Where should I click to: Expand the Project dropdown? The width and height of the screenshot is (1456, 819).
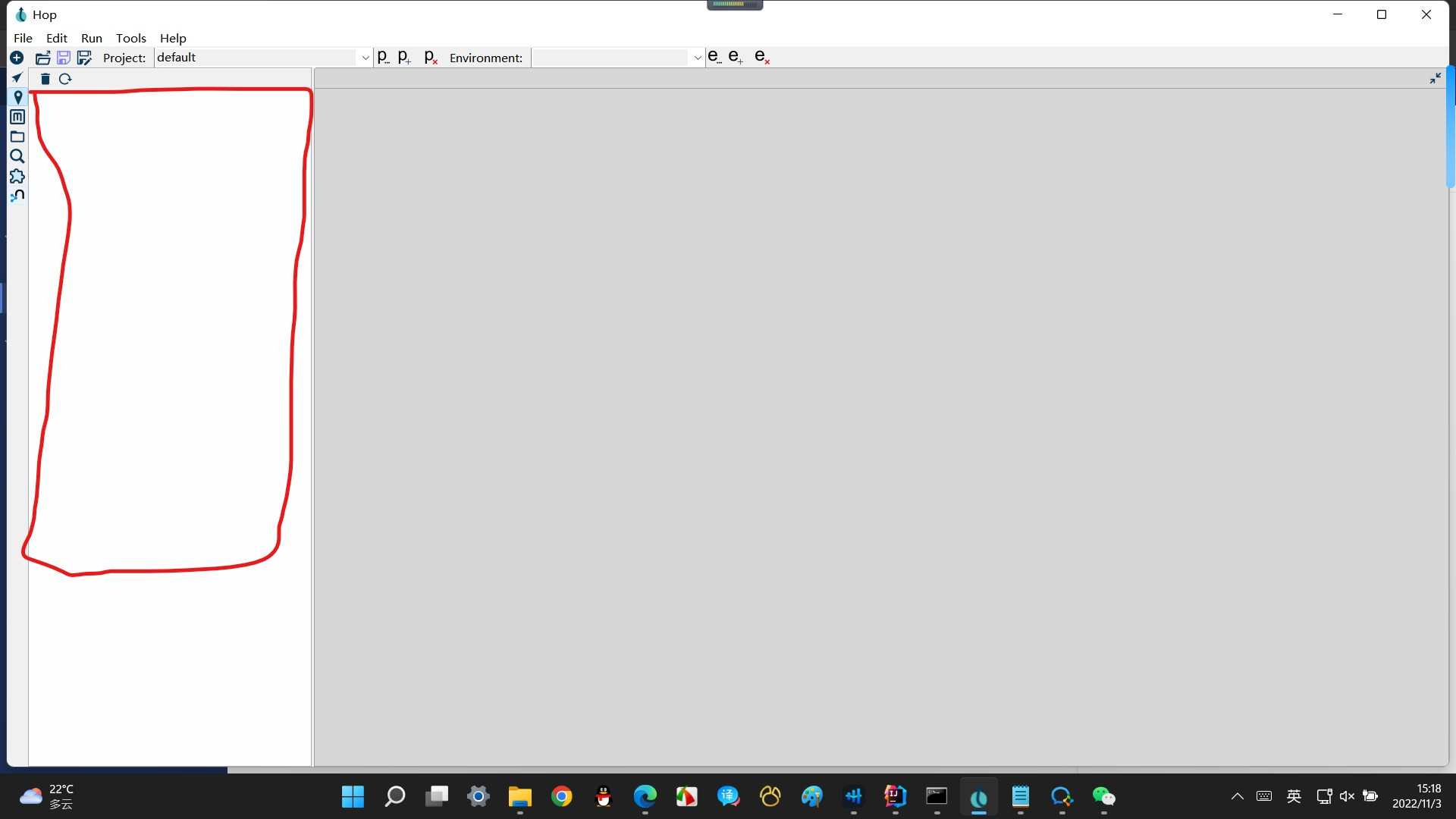tap(365, 58)
